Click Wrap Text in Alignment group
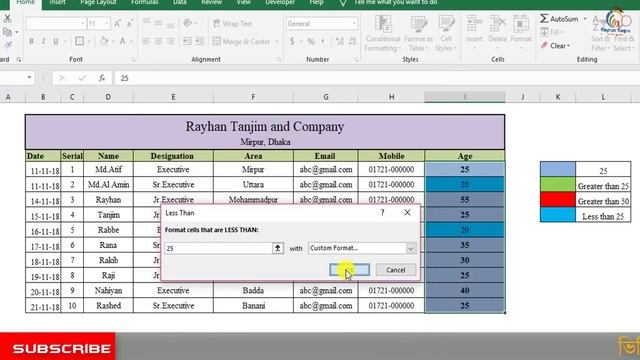 point(232,24)
